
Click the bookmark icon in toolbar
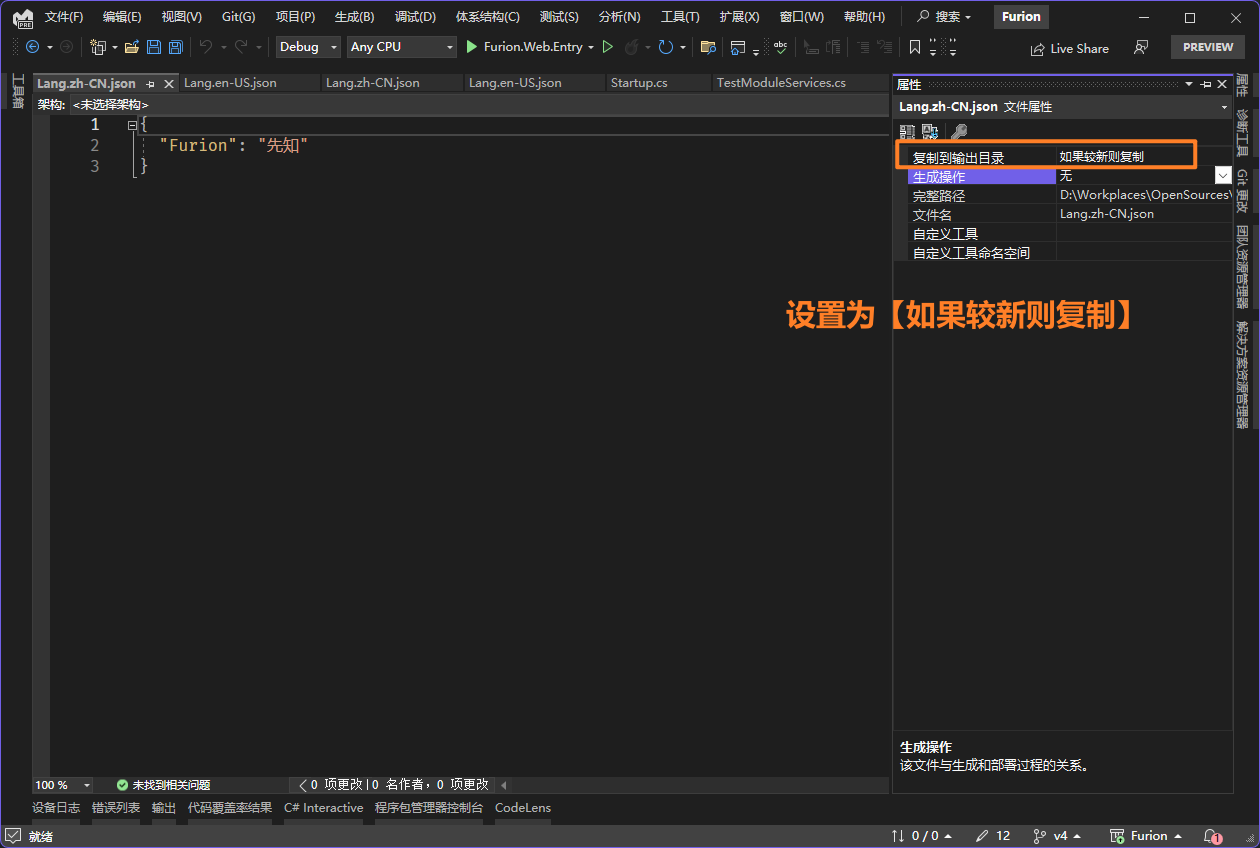pyautogui.click(x=914, y=47)
